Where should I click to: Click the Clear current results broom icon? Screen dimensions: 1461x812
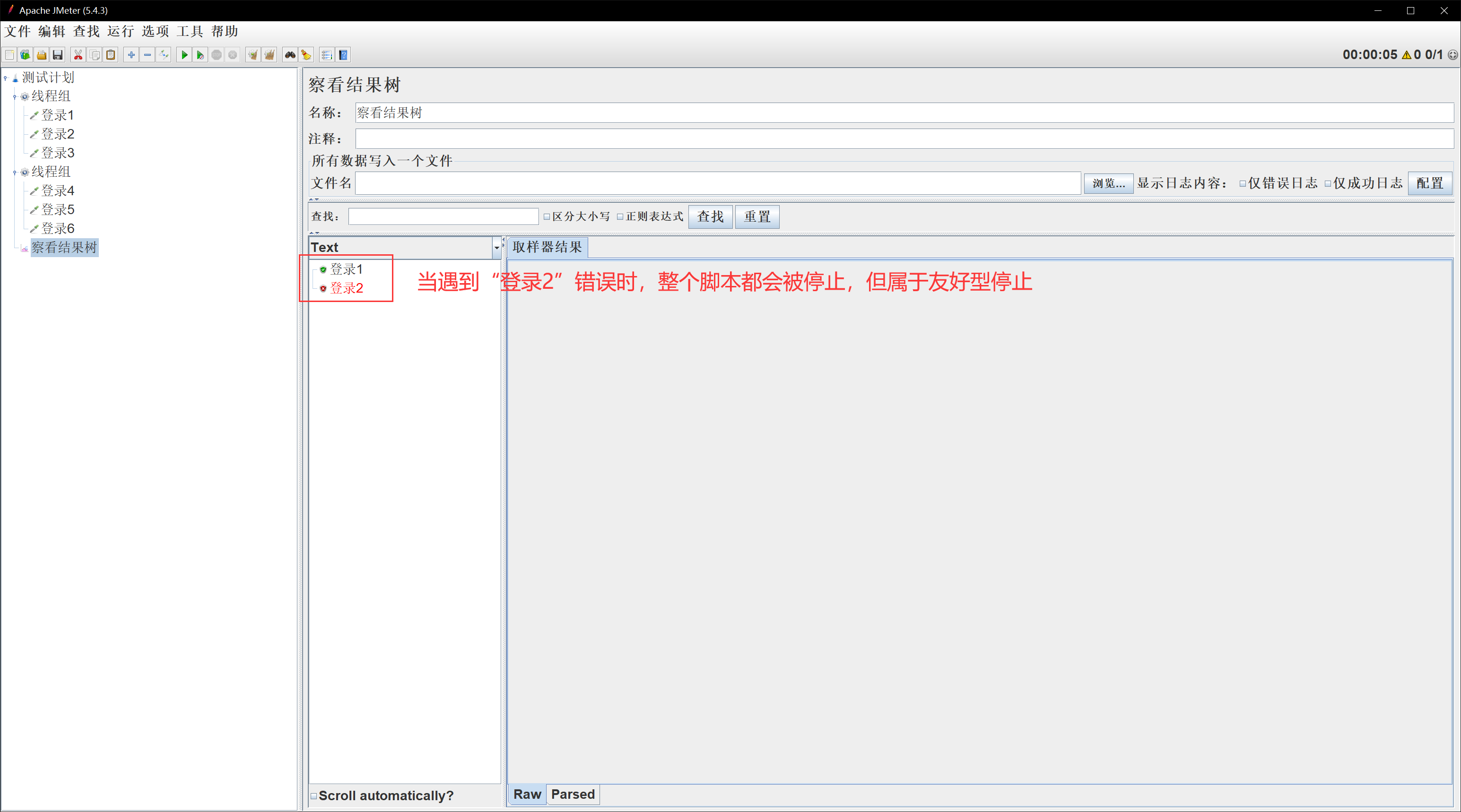click(x=253, y=55)
